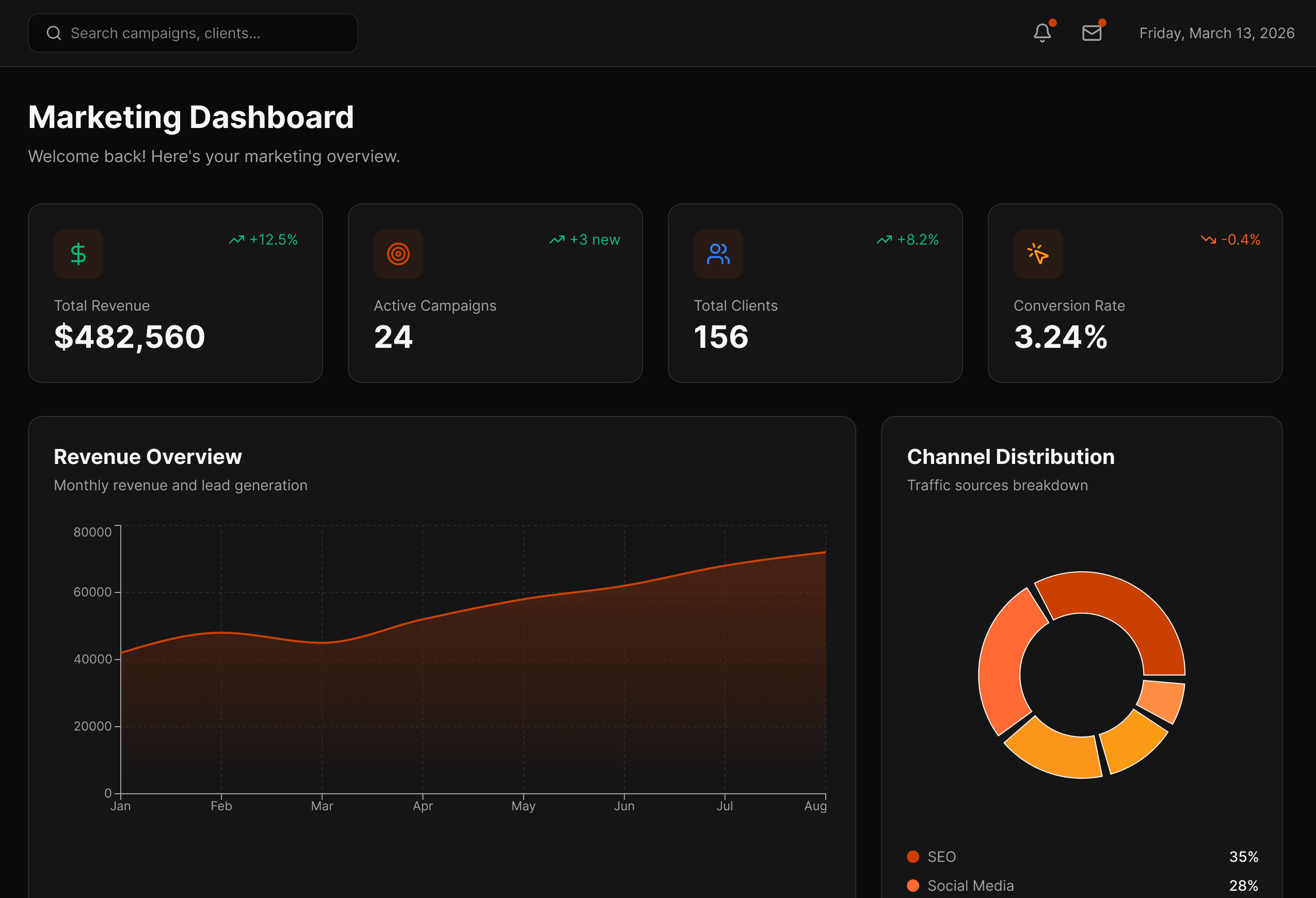
Task: Click the +8.2% clients trend indicator
Action: point(908,239)
